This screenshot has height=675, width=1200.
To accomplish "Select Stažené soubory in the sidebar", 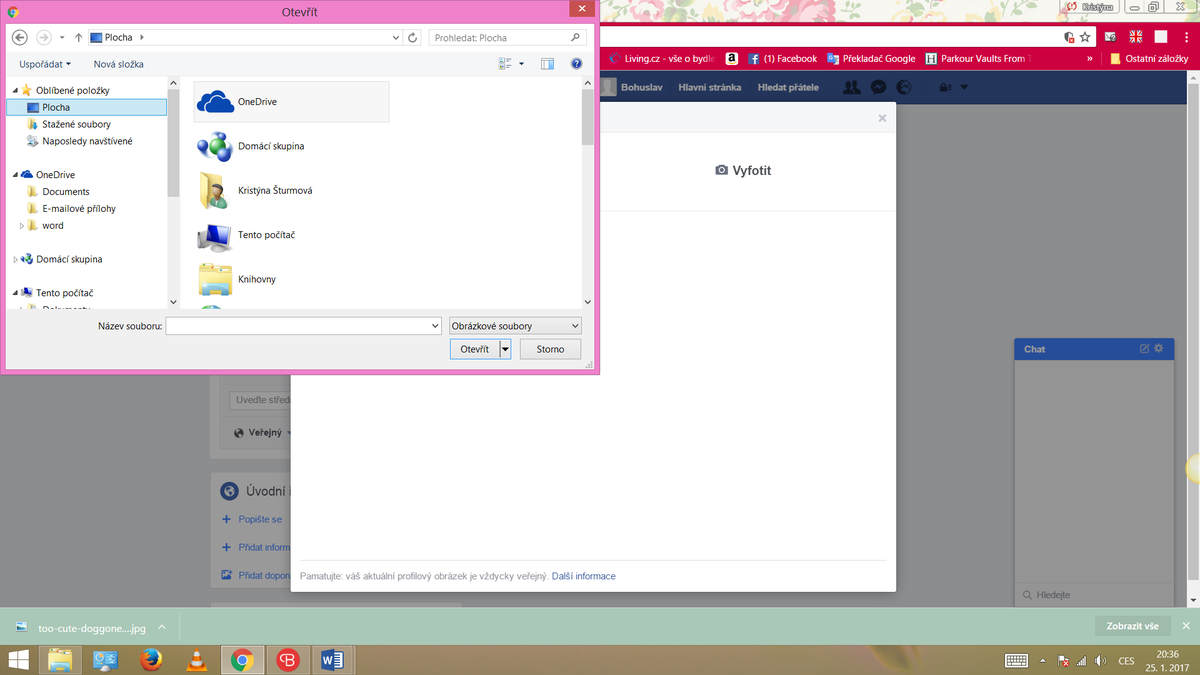I will (x=76, y=124).
